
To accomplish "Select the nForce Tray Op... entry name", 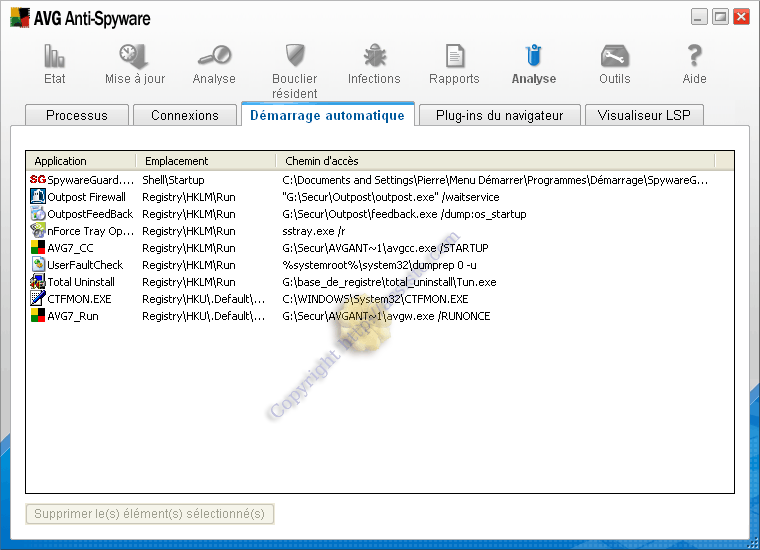I will 91,231.
